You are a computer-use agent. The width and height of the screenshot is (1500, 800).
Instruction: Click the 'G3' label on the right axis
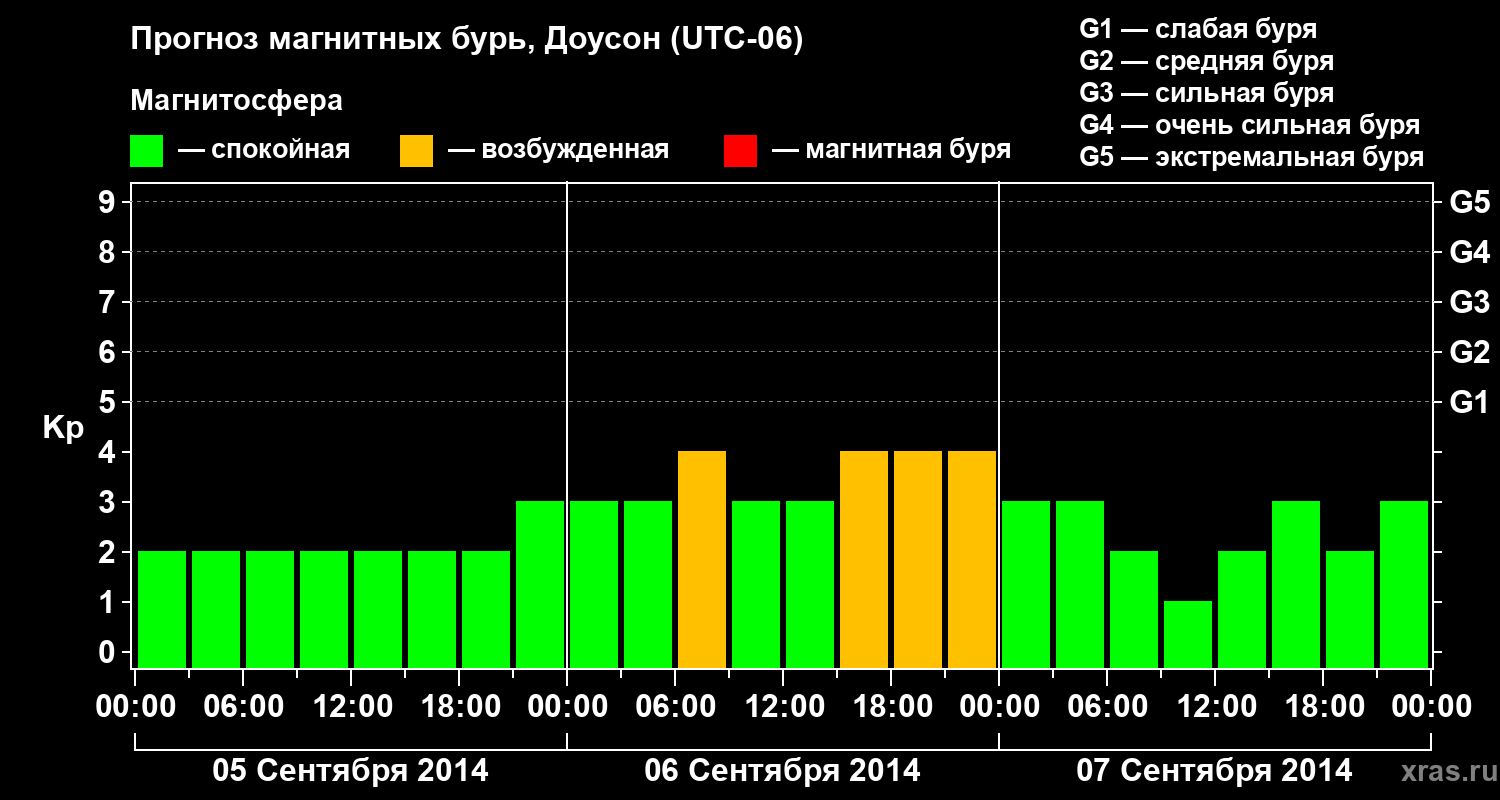[x=1469, y=302]
